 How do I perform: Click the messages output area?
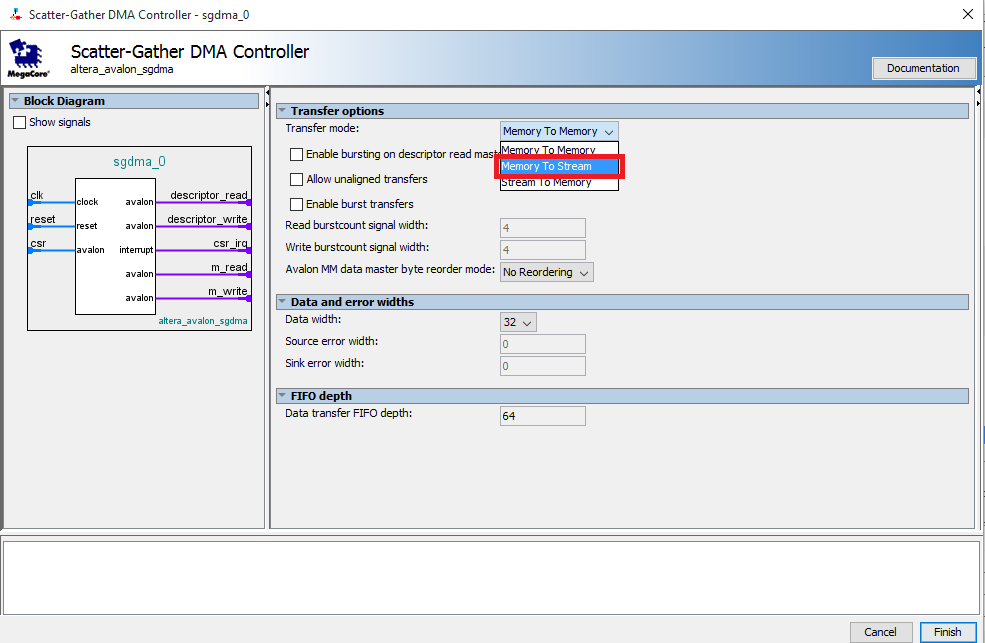pyautogui.click(x=491, y=578)
